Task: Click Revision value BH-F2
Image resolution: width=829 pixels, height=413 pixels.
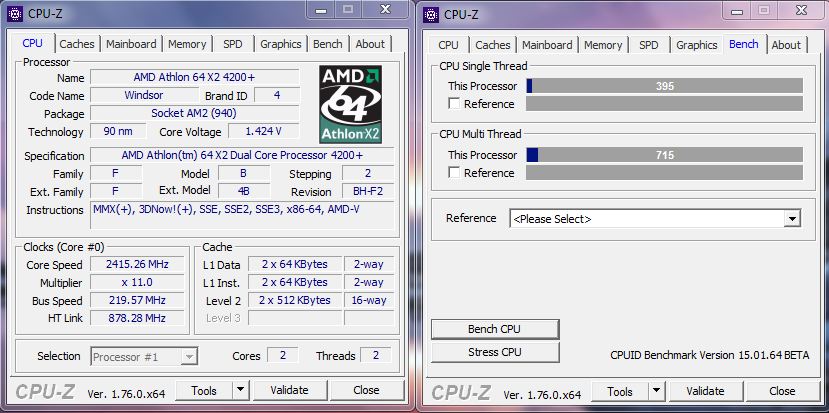Action: tap(368, 191)
